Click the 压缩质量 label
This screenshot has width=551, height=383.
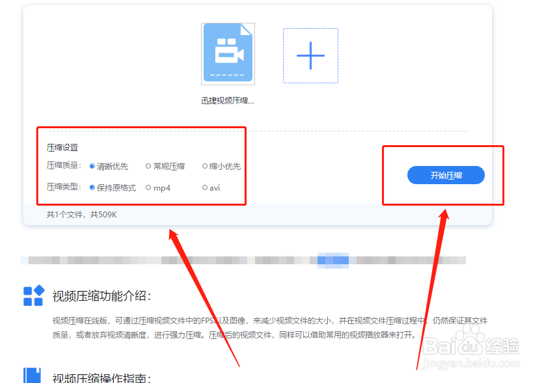(x=64, y=165)
